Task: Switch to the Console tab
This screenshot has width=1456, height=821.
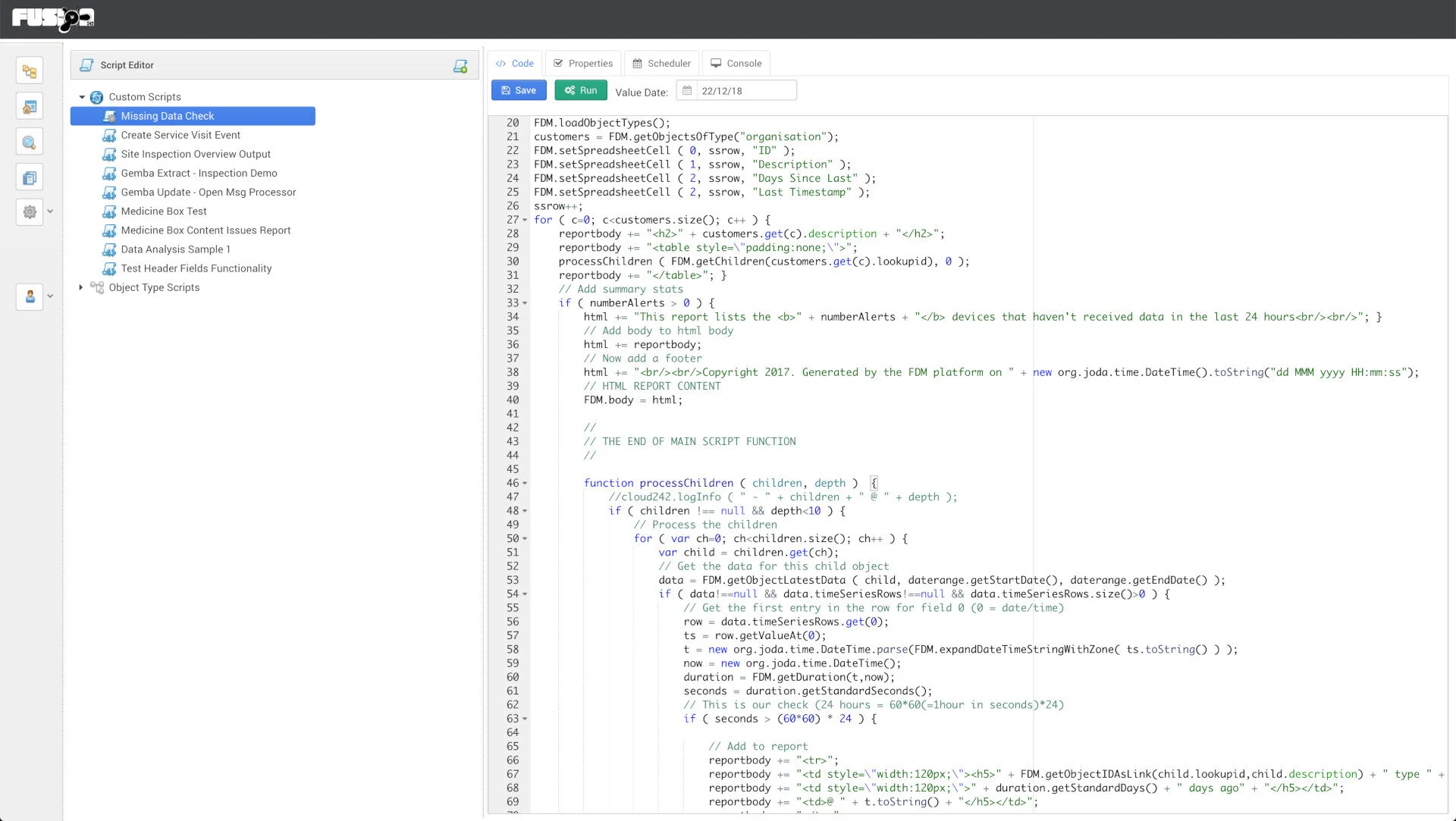Action: pos(736,64)
